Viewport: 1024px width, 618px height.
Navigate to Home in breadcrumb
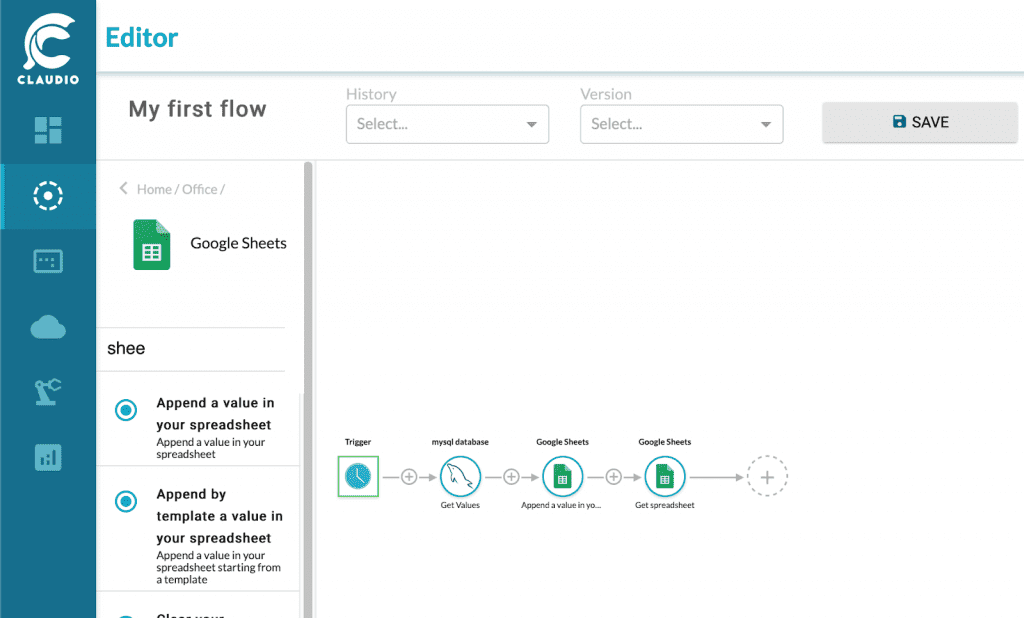154,189
